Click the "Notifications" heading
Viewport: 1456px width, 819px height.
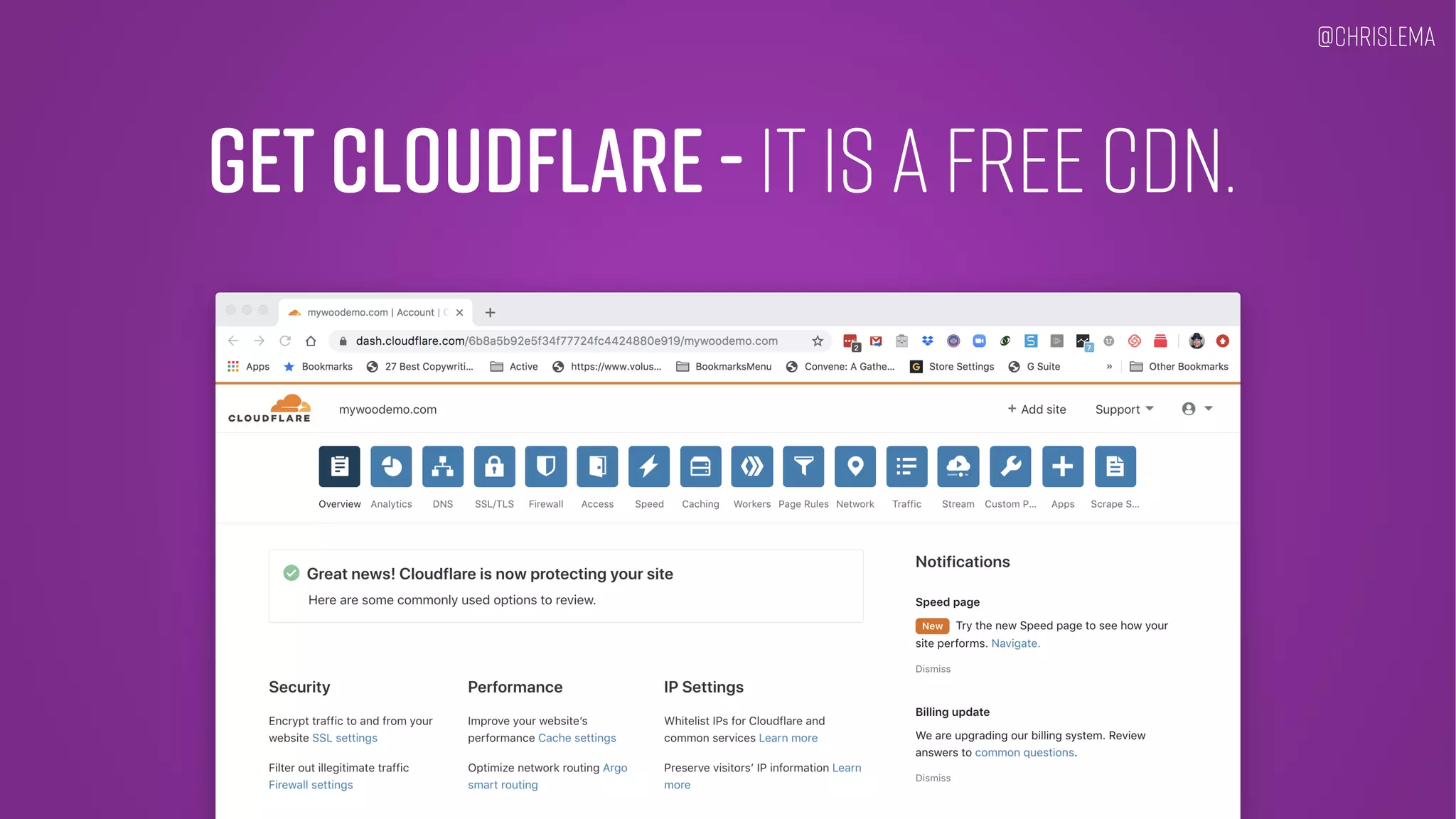coord(963,562)
